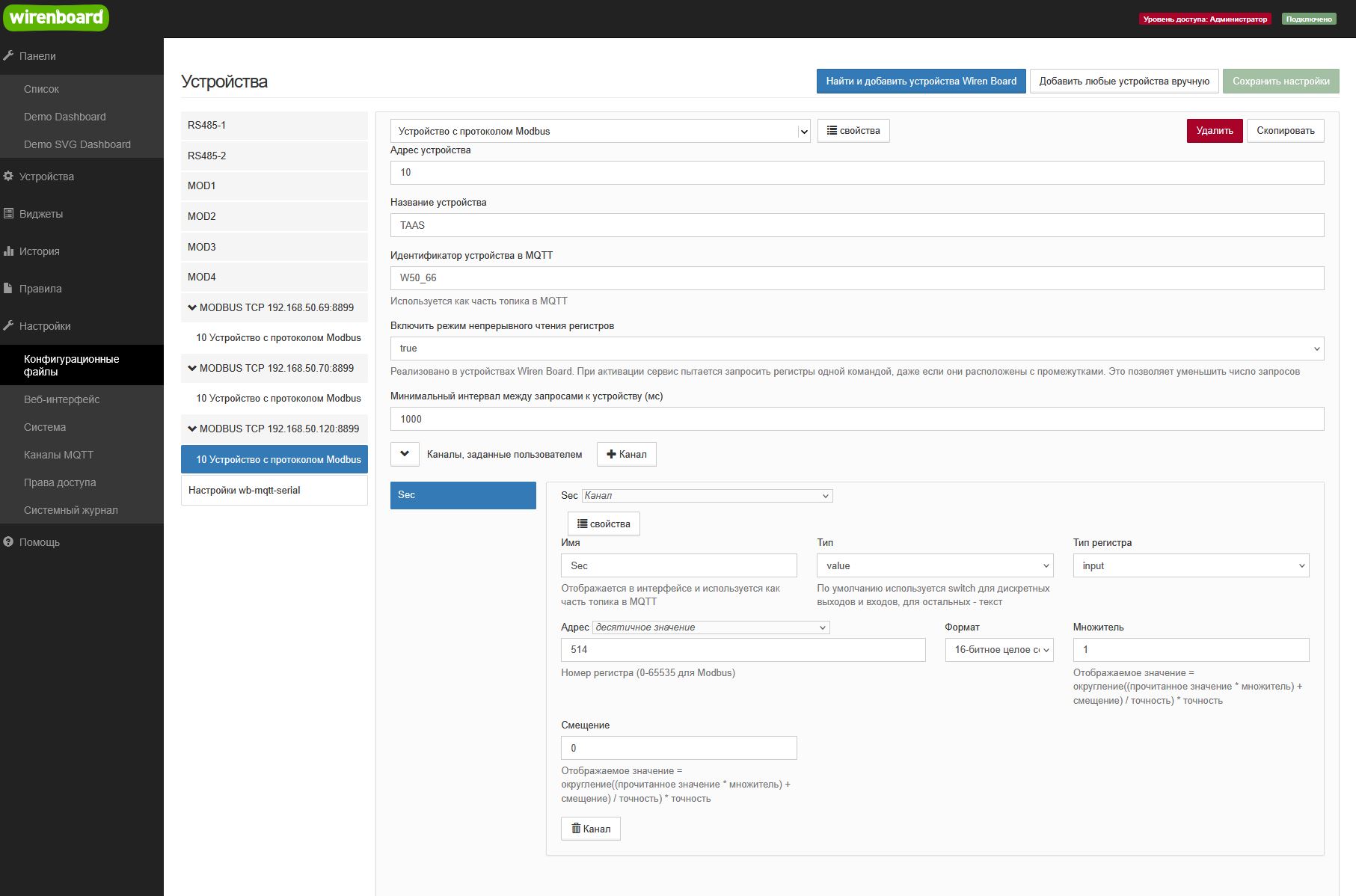This screenshot has width=1356, height=896.
Task: Collapse MODBUS TCP 192.168.50.69:8899 tree node
Action: [x=192, y=307]
